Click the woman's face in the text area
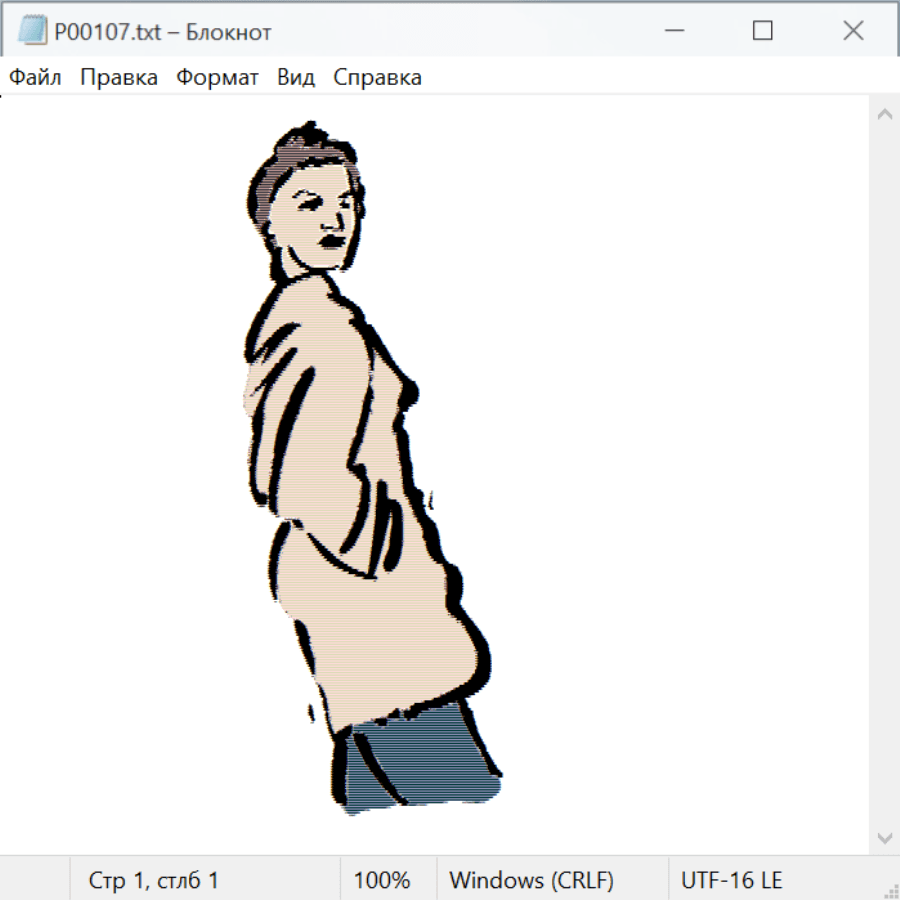 (x=320, y=225)
